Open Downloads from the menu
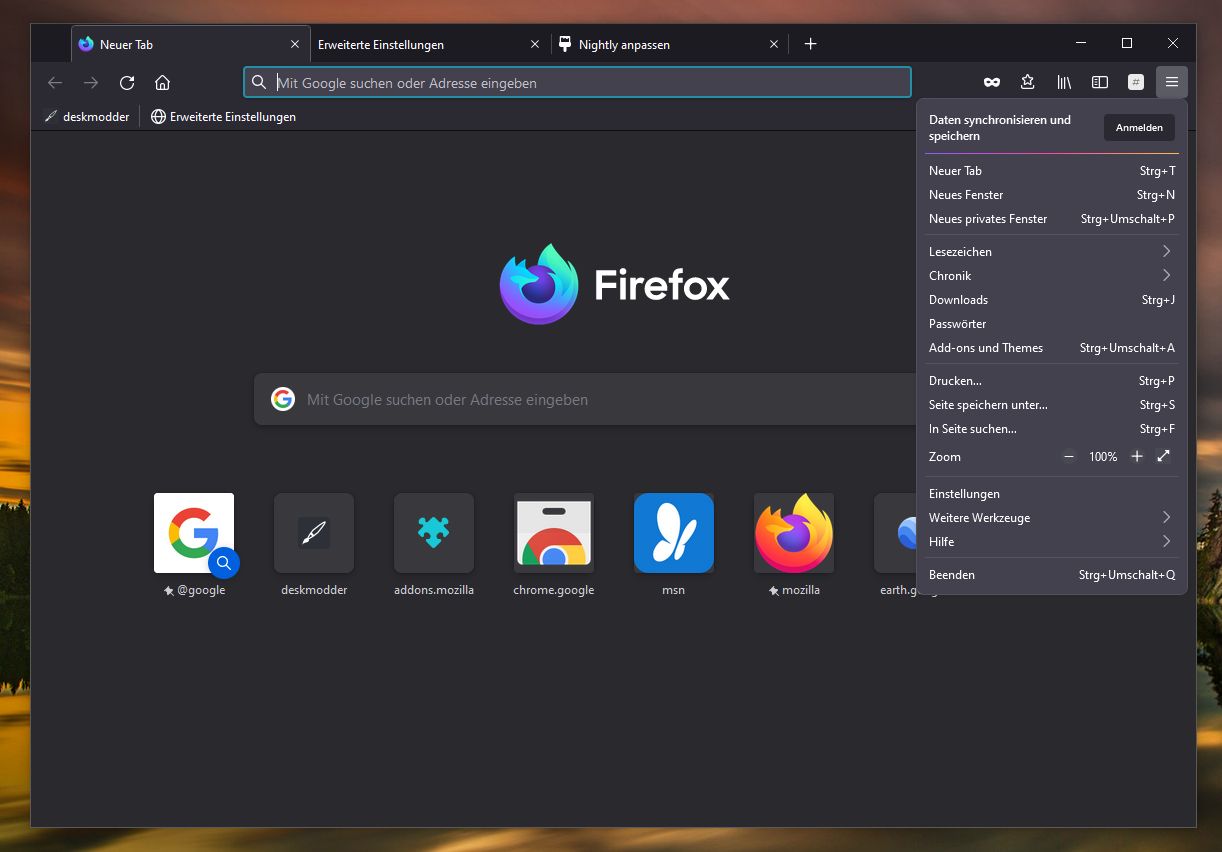Image resolution: width=1222 pixels, height=852 pixels. click(1051, 300)
